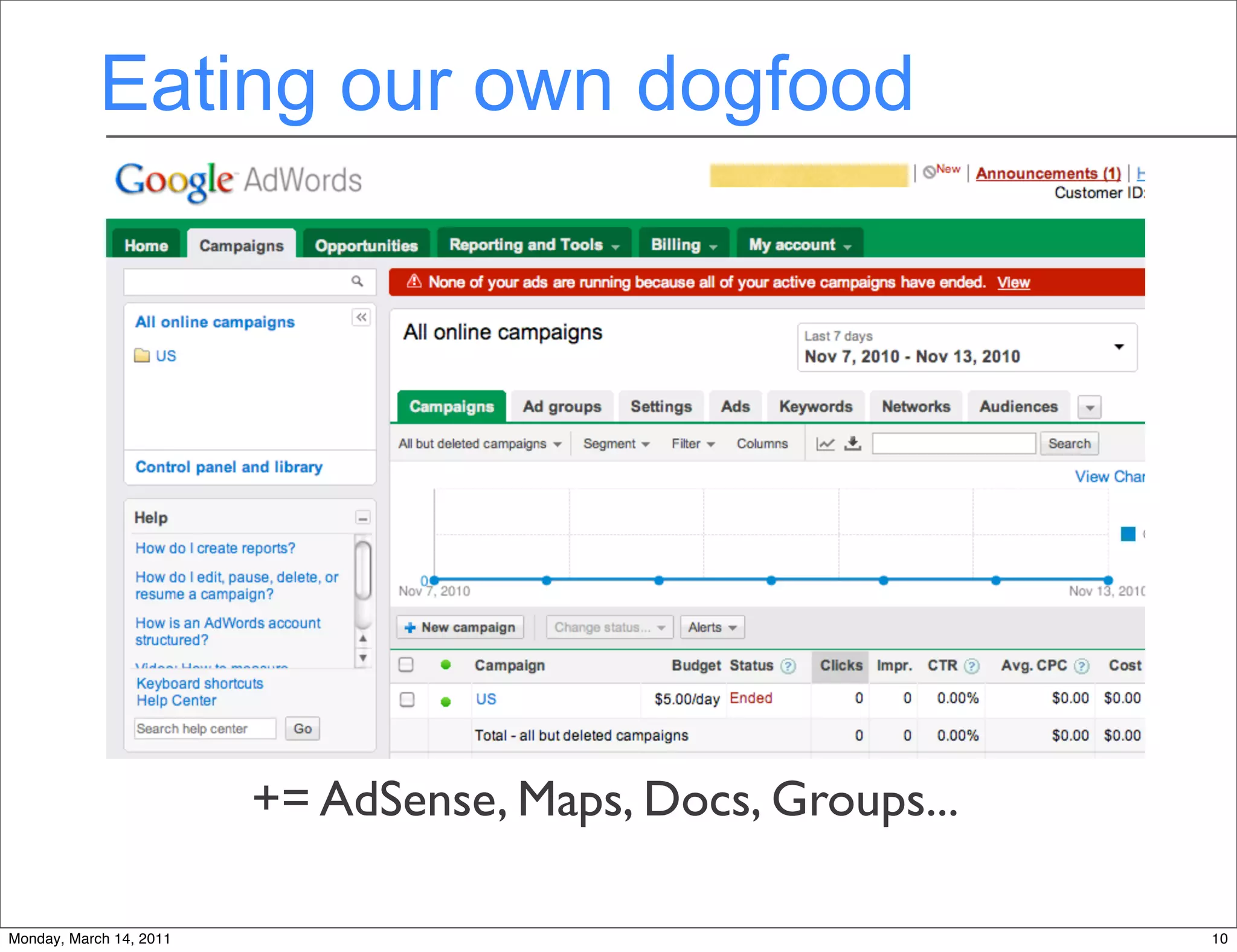Download the report using download icon
This screenshot has width=1237, height=952.
pos(852,443)
